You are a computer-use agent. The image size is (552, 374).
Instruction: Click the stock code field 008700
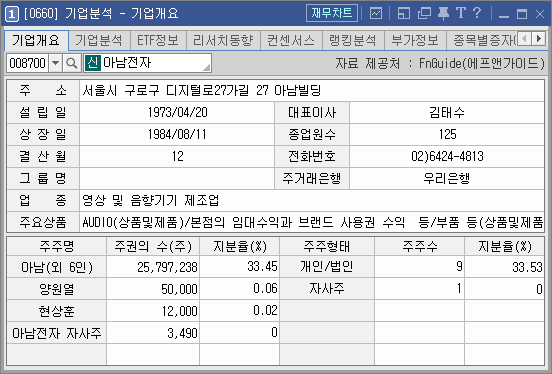pos(27,63)
